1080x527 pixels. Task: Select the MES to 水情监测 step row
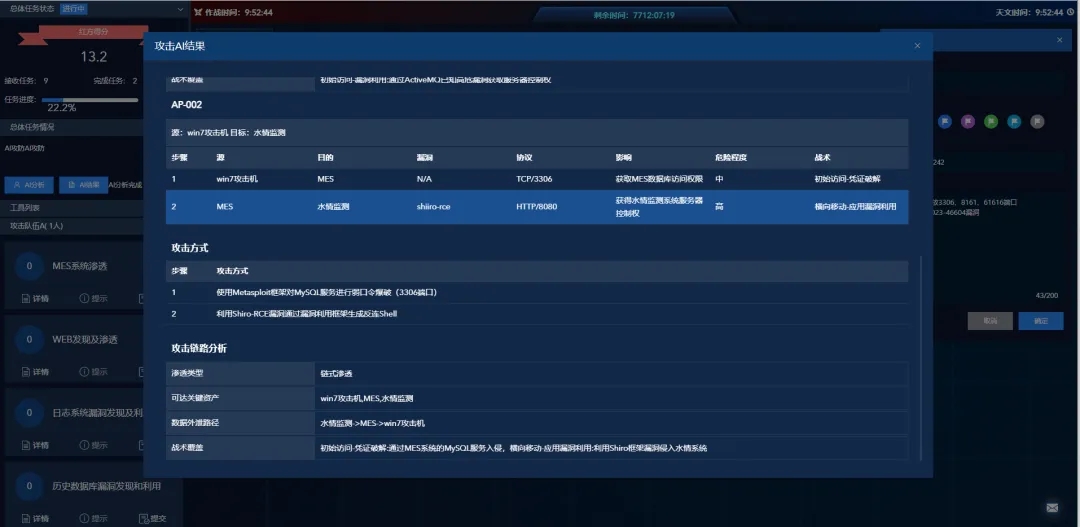coord(537,206)
